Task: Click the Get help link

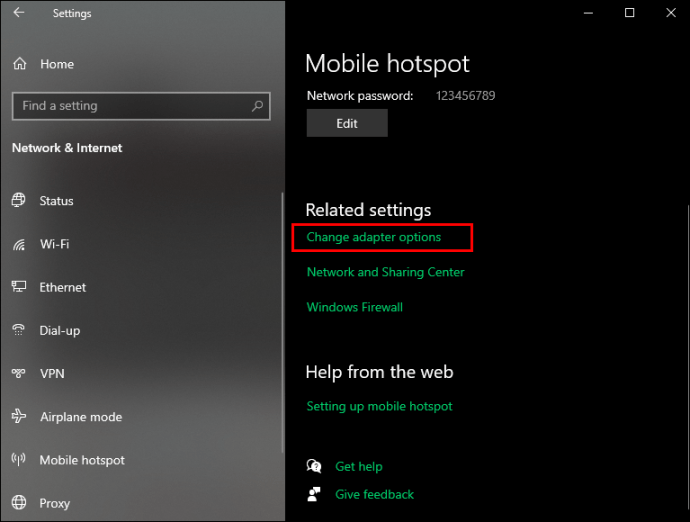Action: pos(359,467)
